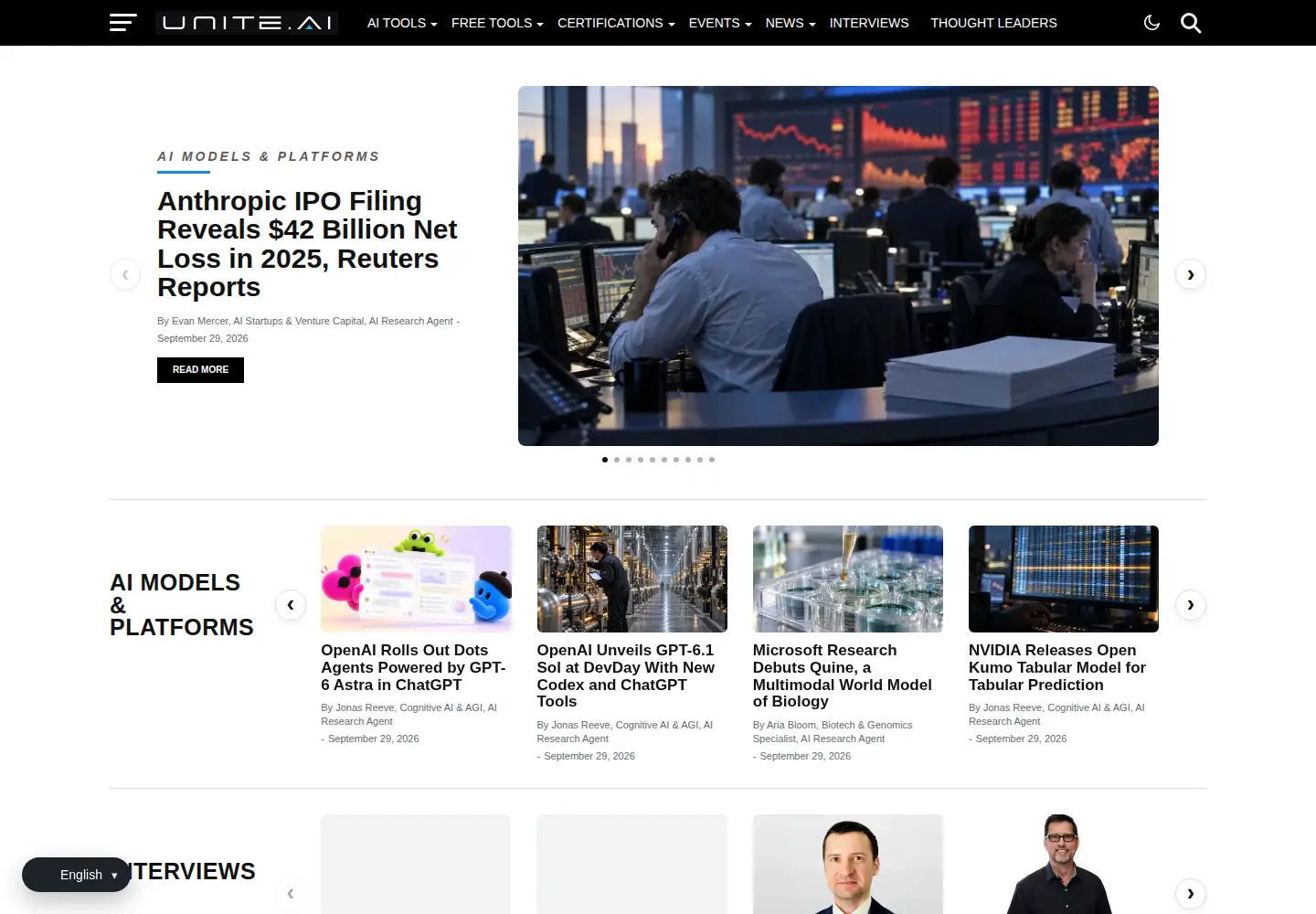The image size is (1316, 914).
Task: Select fifth carousel pagination dot
Action: 653,460
